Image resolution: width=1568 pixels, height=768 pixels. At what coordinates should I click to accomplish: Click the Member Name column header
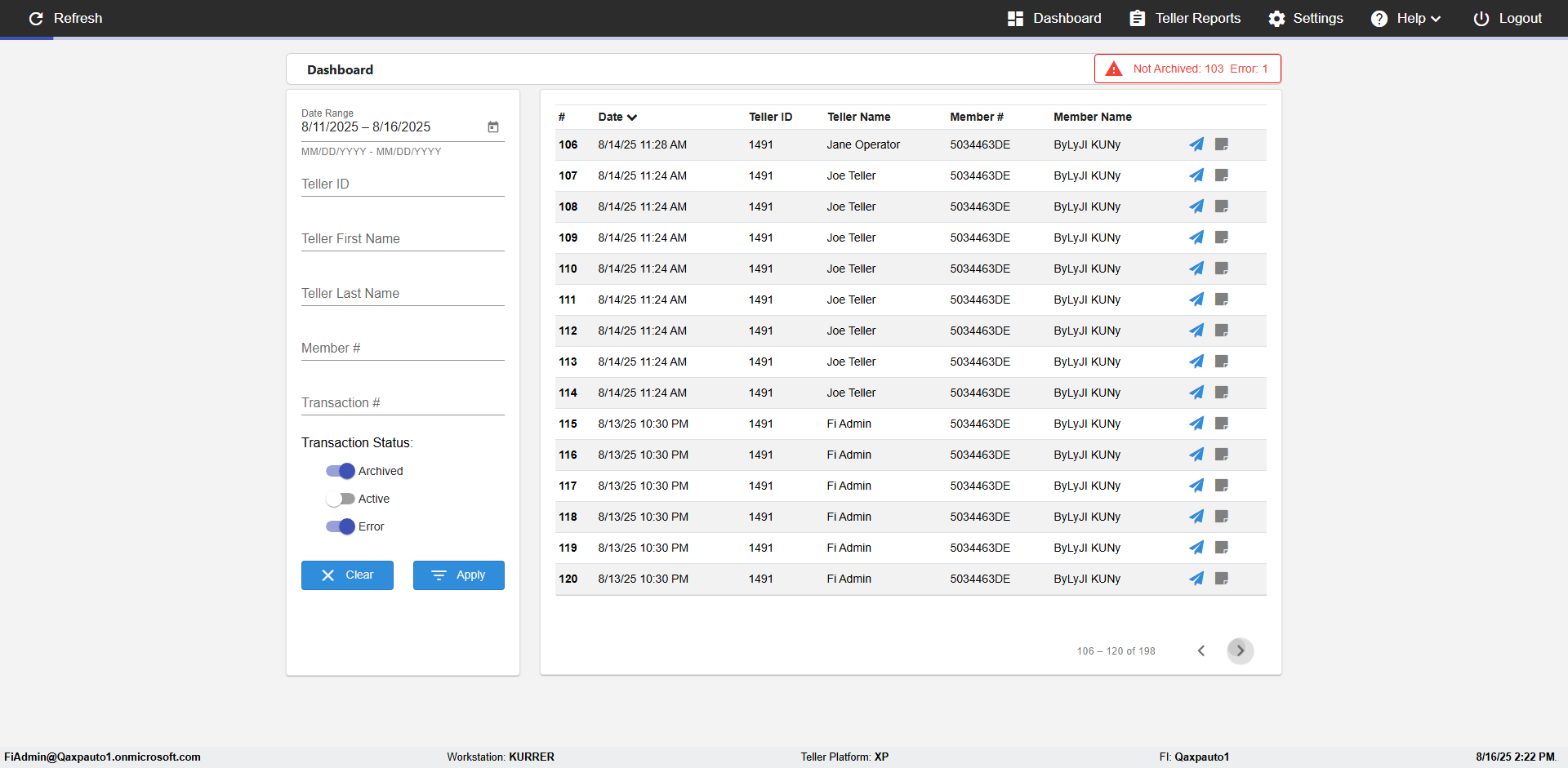(1093, 117)
